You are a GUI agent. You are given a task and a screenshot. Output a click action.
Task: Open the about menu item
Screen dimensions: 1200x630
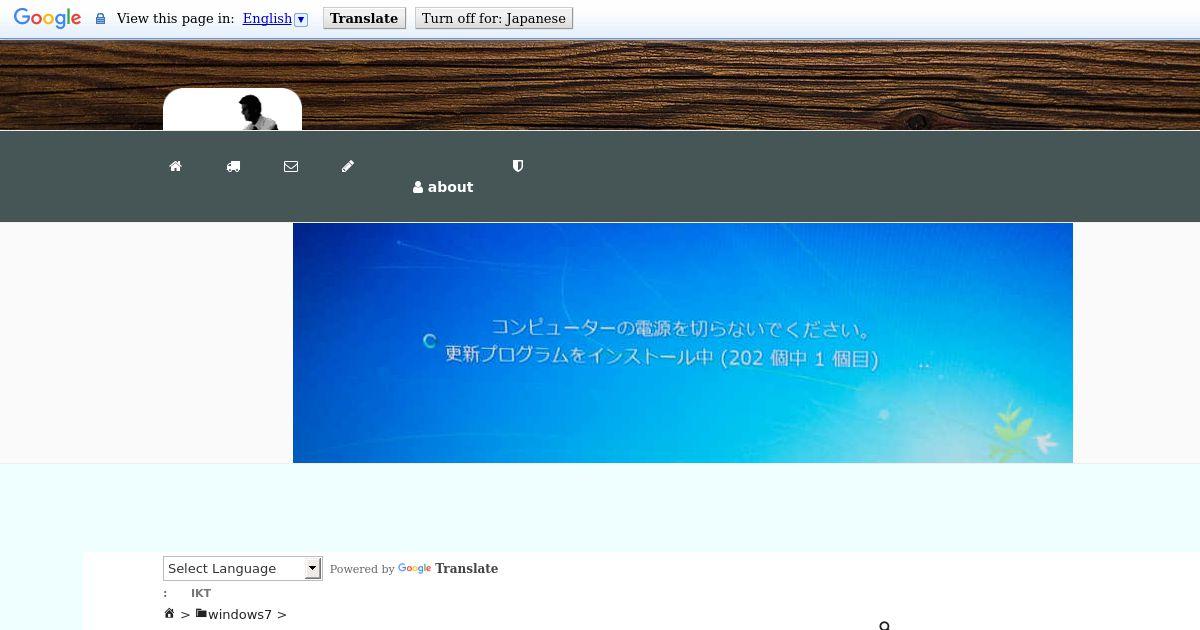[x=443, y=187]
